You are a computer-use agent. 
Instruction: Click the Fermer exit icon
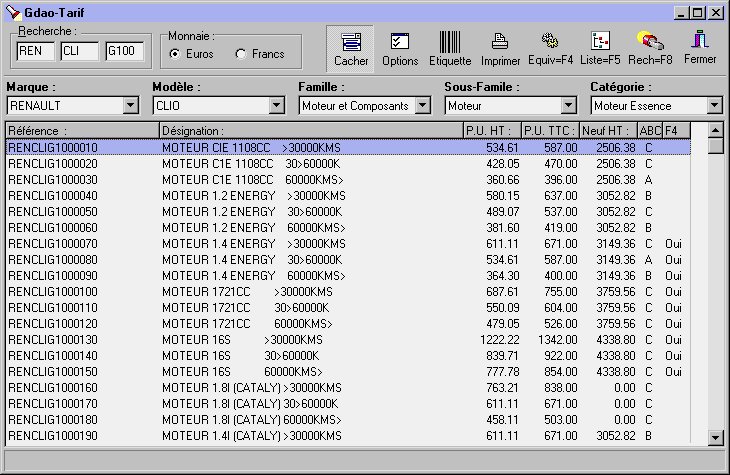point(700,48)
